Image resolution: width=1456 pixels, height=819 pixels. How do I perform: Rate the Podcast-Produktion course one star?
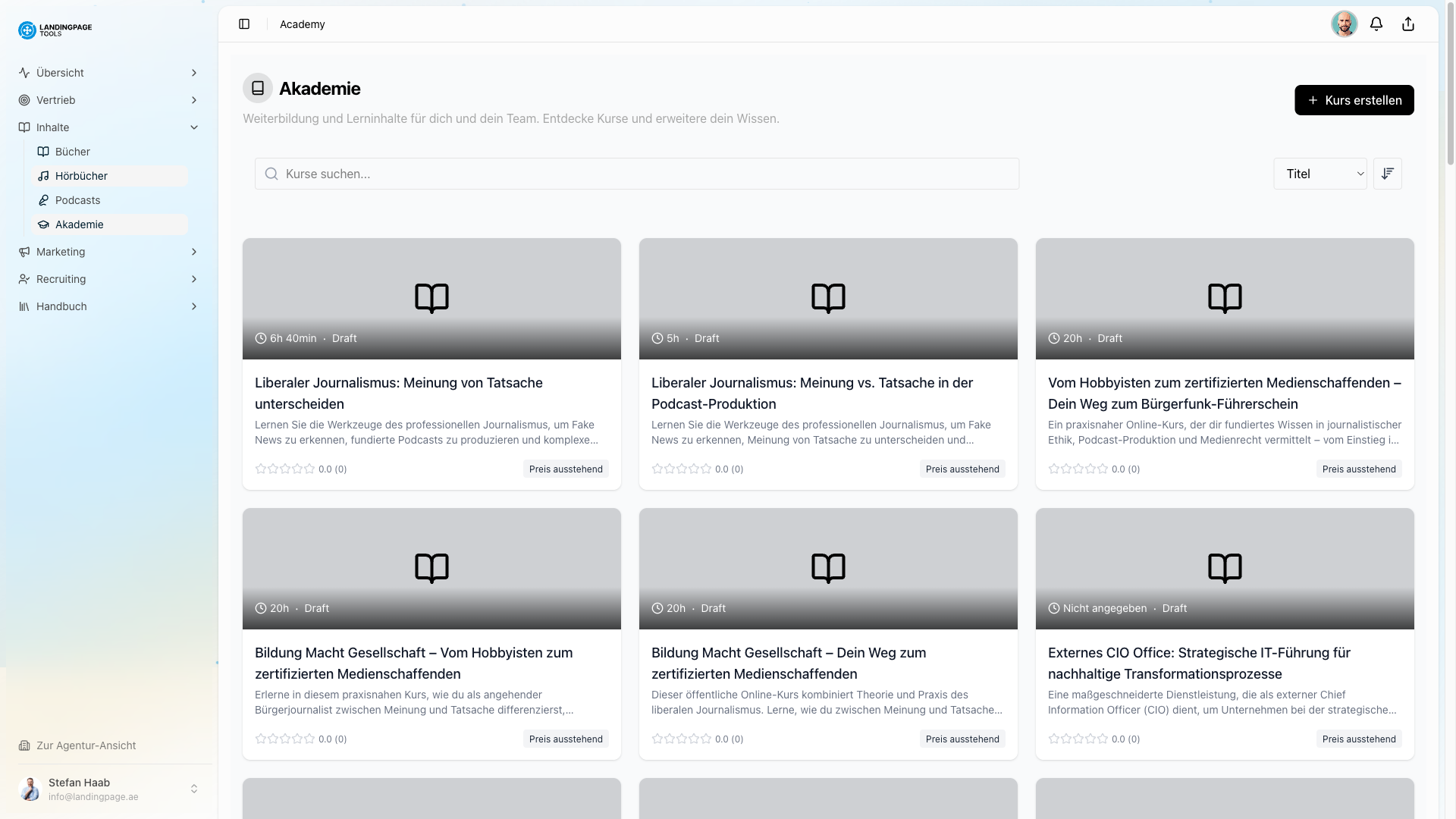point(657,469)
